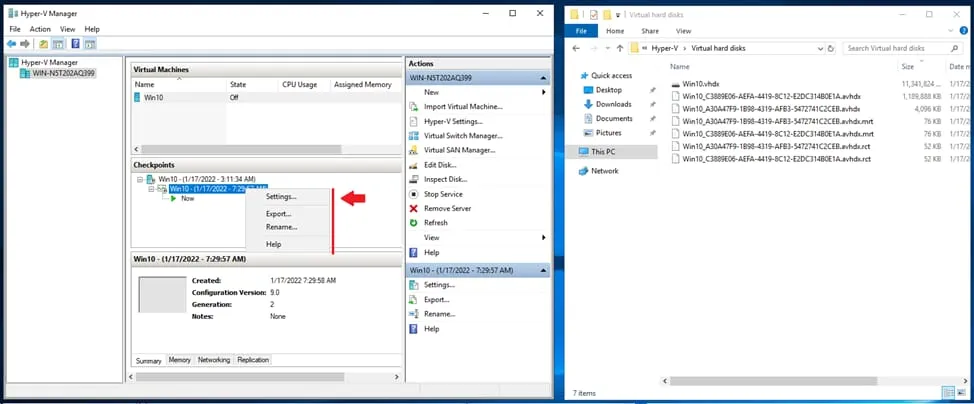
Task: Click the red Remove Server icon
Action: (x=415, y=208)
